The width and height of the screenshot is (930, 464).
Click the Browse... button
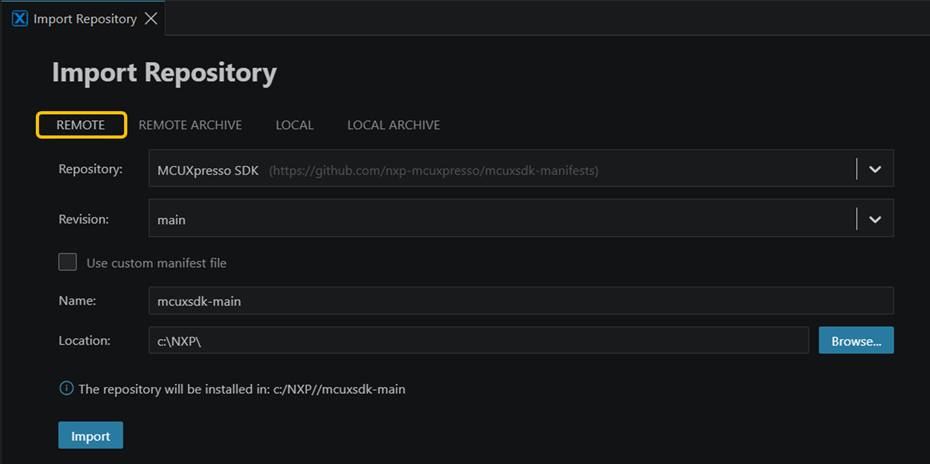[x=856, y=341]
